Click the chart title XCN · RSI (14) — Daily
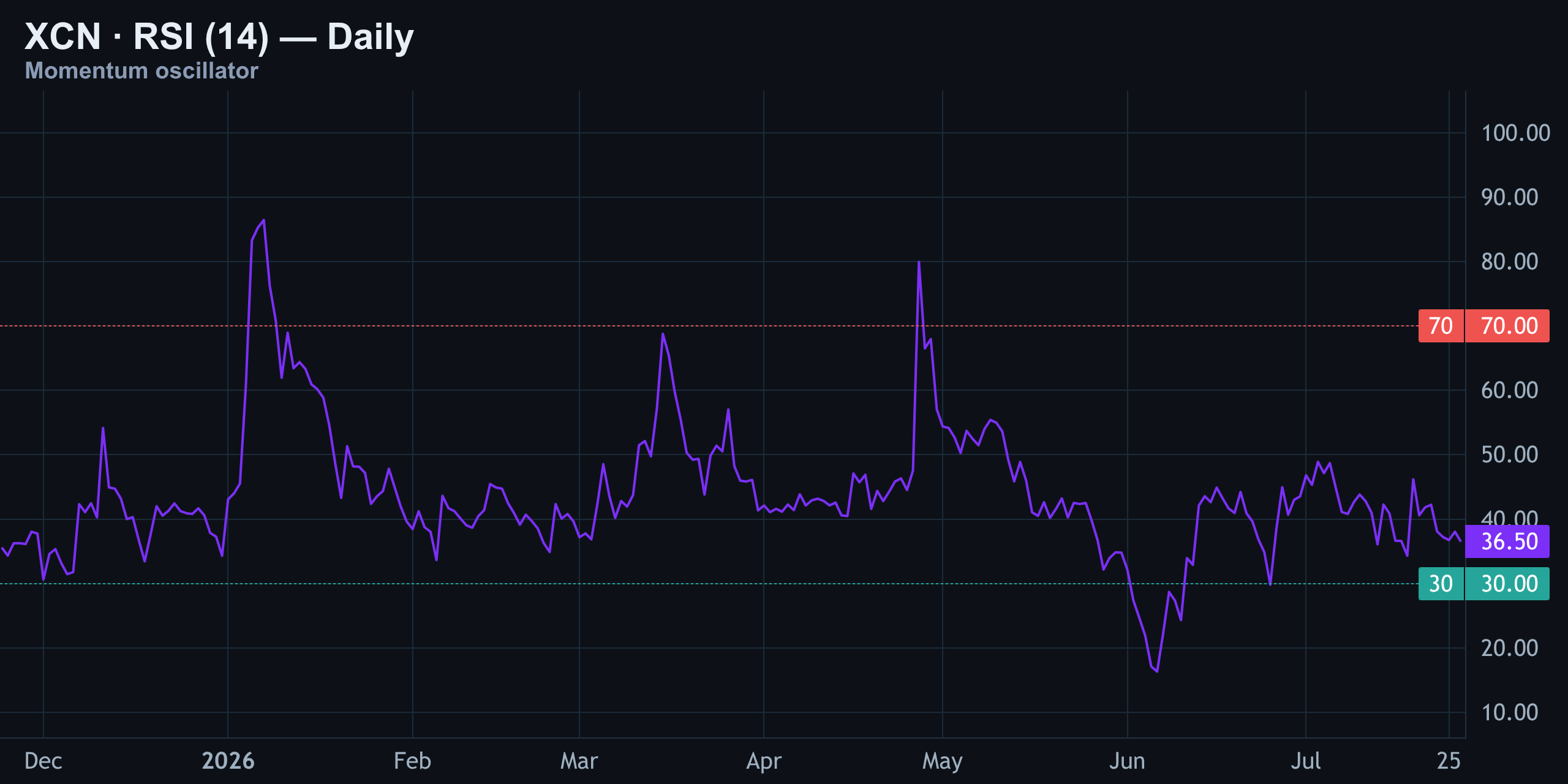The height and width of the screenshot is (784, 1568). pyautogui.click(x=219, y=37)
